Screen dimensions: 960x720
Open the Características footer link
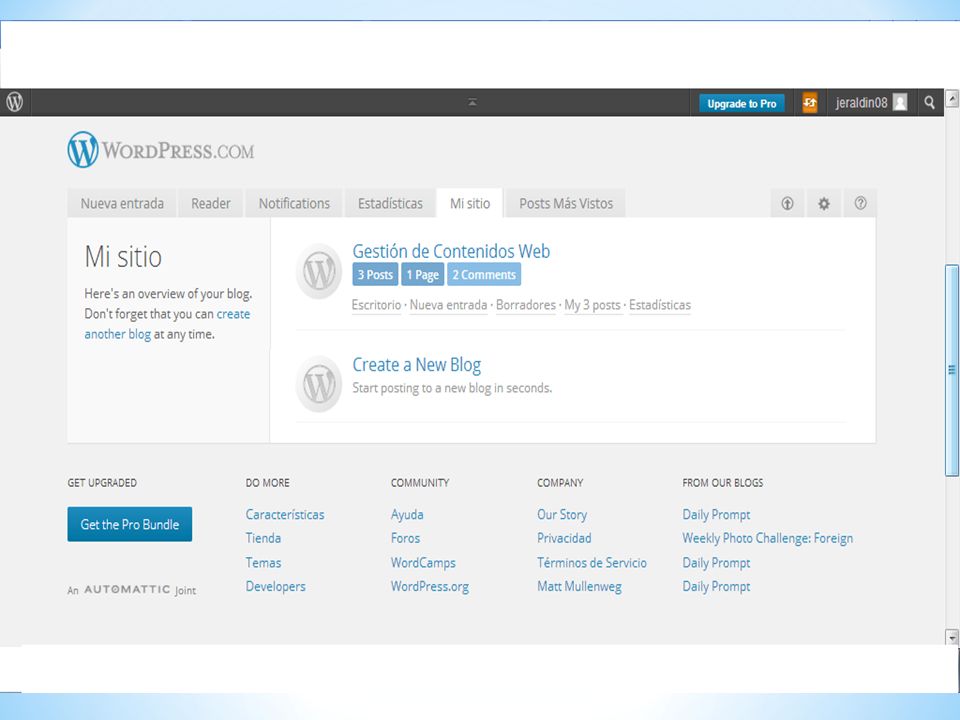pyautogui.click(x=285, y=514)
